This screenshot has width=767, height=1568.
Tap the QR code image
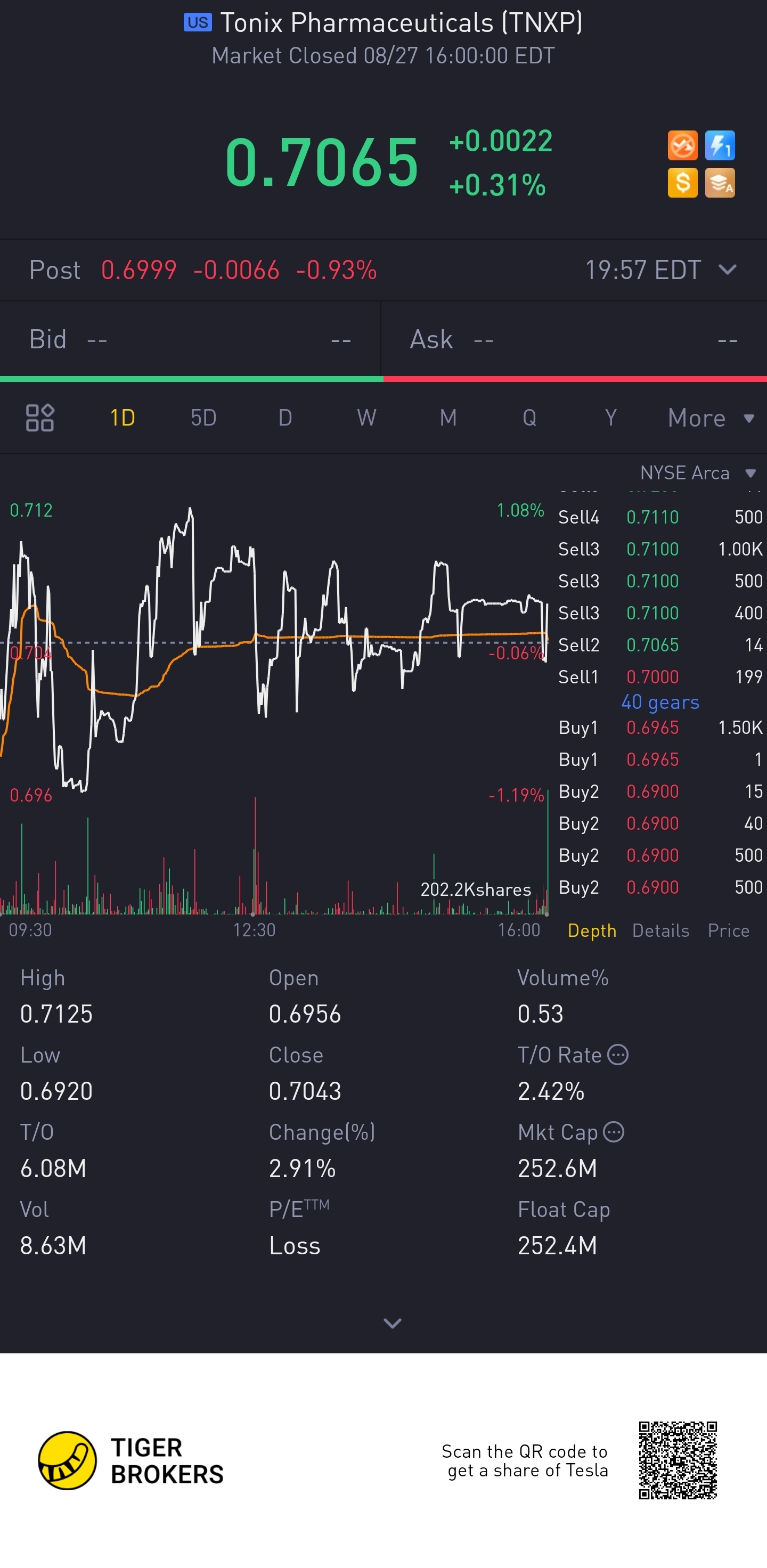[x=678, y=1460]
